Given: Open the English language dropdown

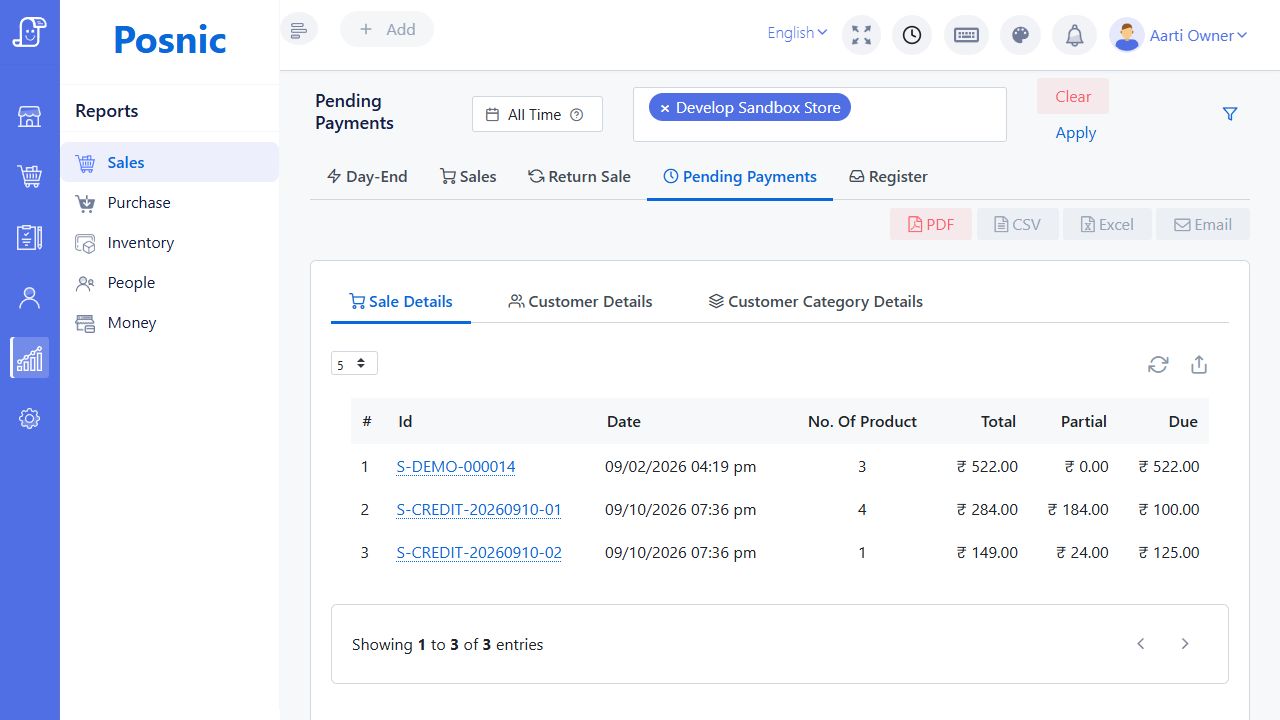Looking at the screenshot, I should click(797, 33).
